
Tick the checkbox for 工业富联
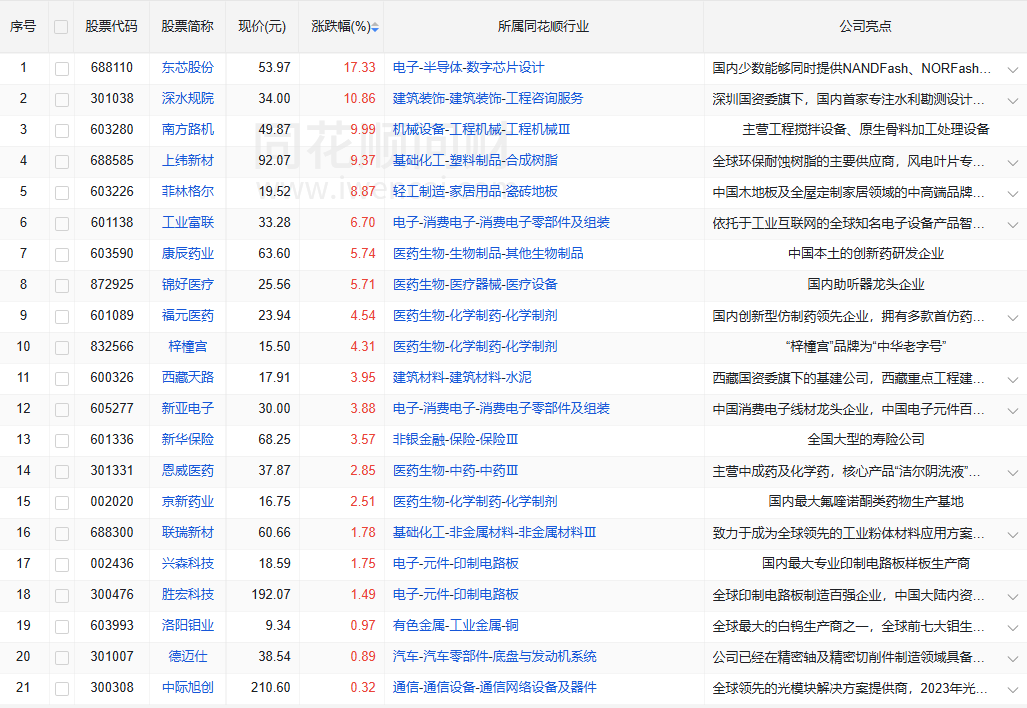pos(62,223)
